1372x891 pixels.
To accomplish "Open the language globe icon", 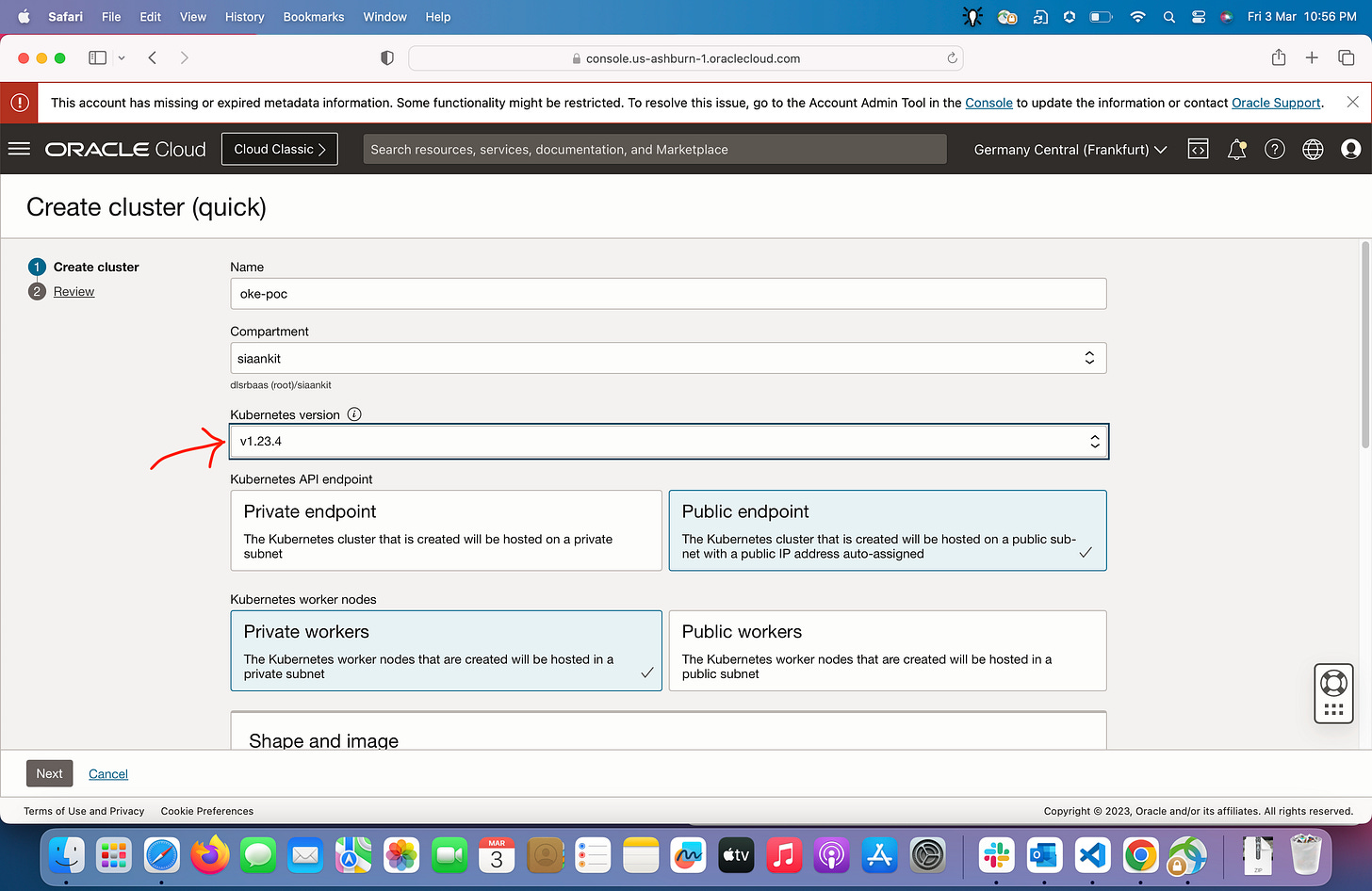I will [x=1313, y=149].
